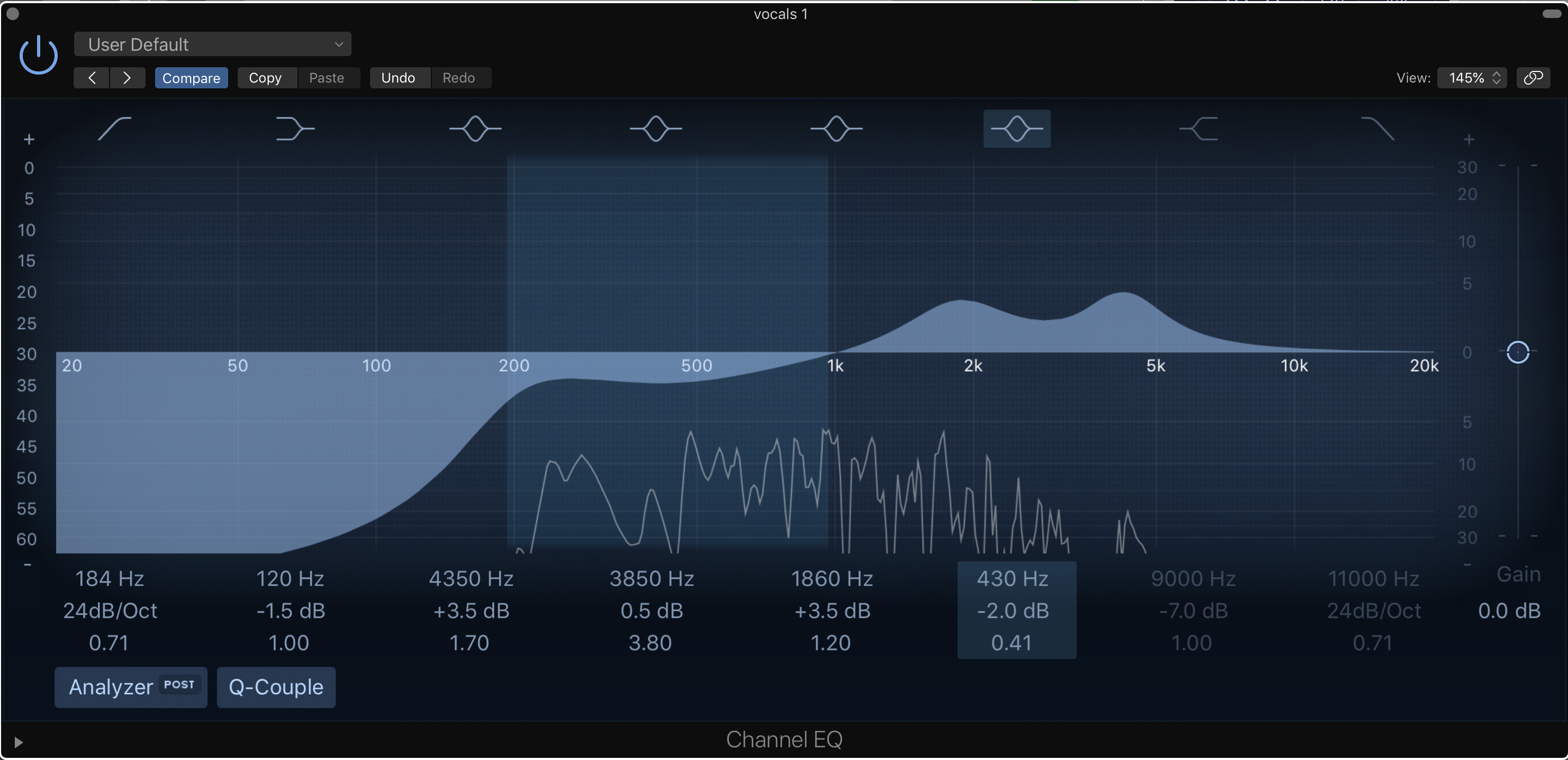Select the -1.5 dB gain value

coord(290,610)
